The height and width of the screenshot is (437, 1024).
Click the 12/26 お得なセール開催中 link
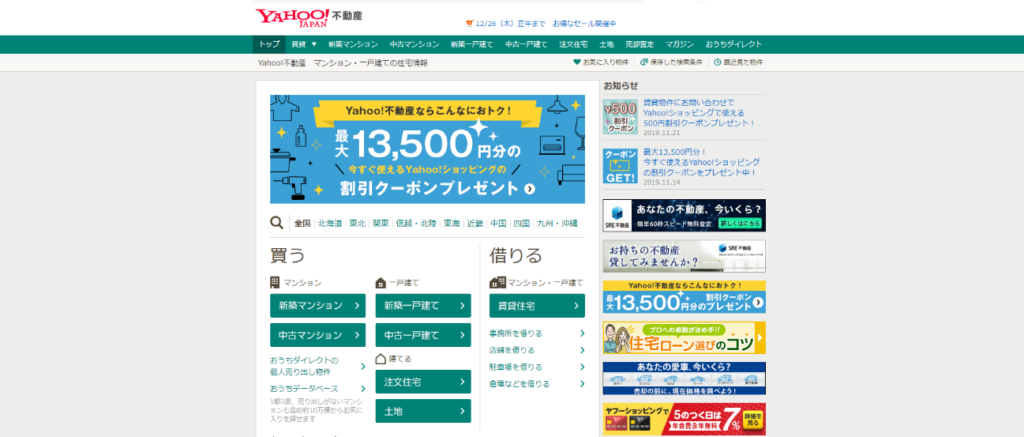[546, 24]
